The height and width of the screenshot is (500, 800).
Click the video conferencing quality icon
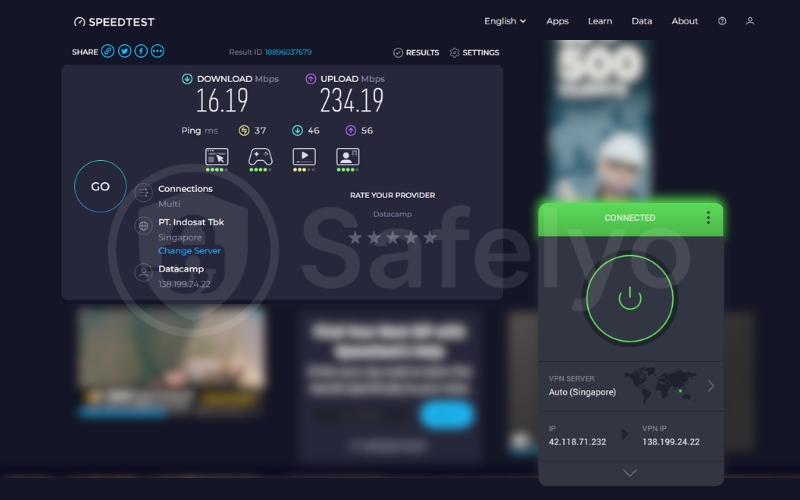click(x=347, y=159)
